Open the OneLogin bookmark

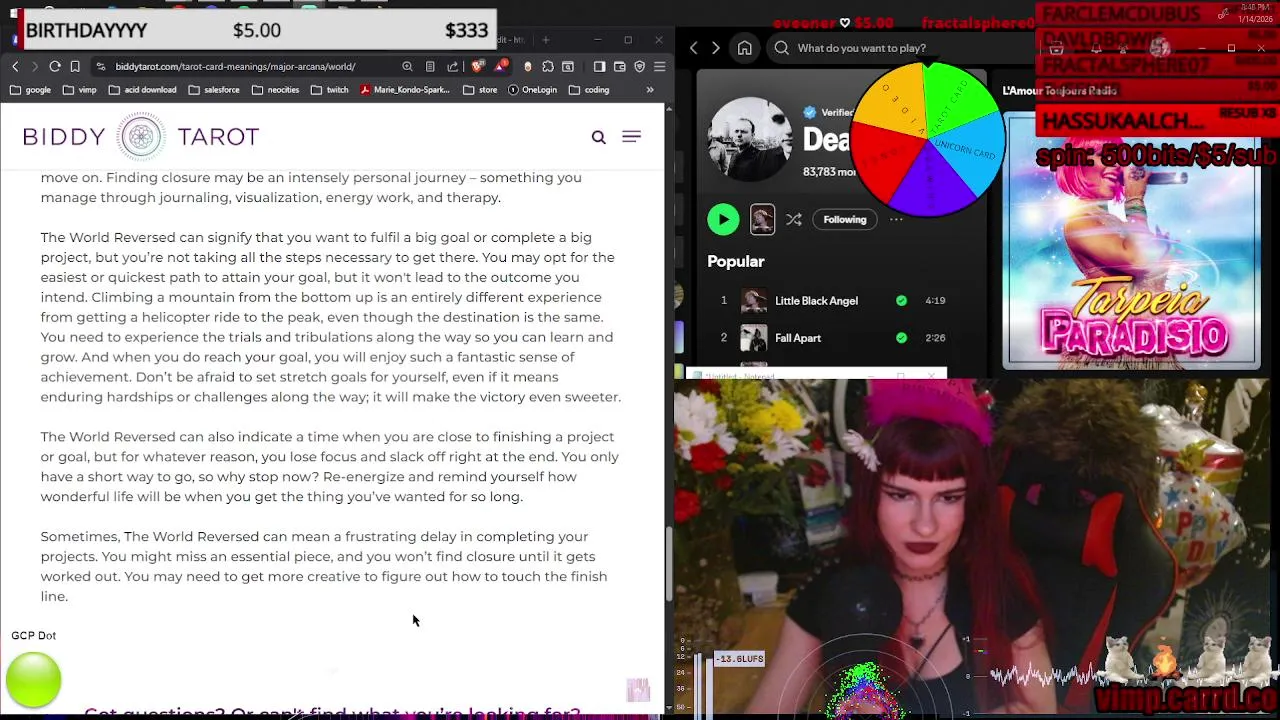pyautogui.click(x=532, y=90)
